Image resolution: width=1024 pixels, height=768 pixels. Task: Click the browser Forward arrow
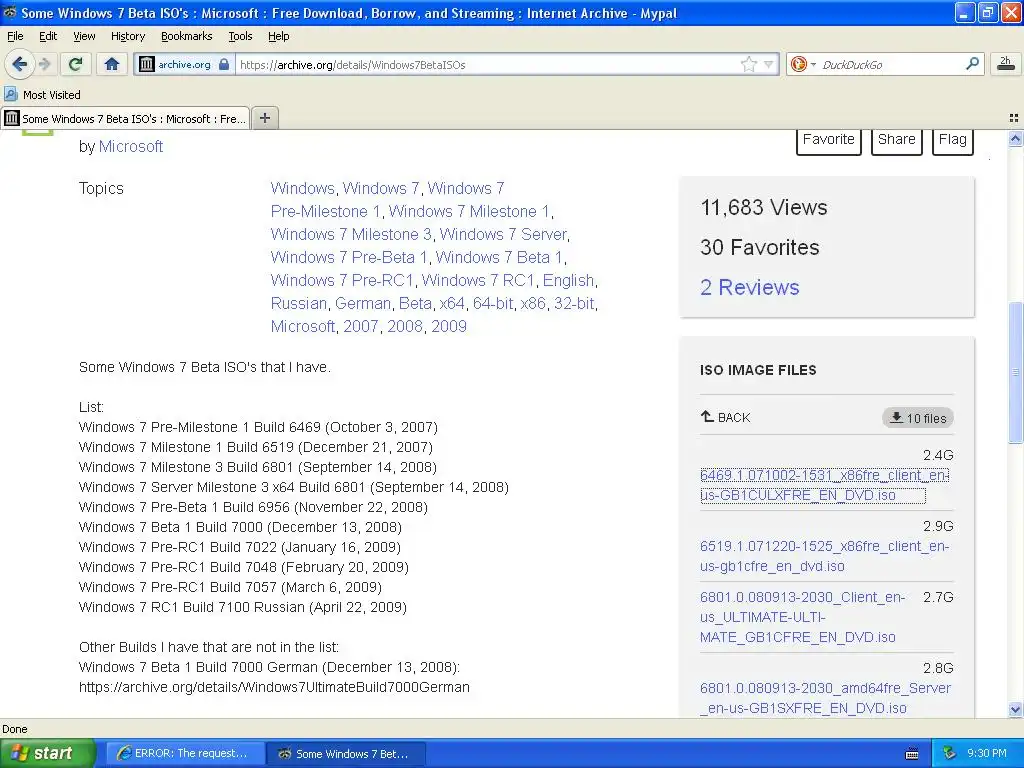click(45, 64)
